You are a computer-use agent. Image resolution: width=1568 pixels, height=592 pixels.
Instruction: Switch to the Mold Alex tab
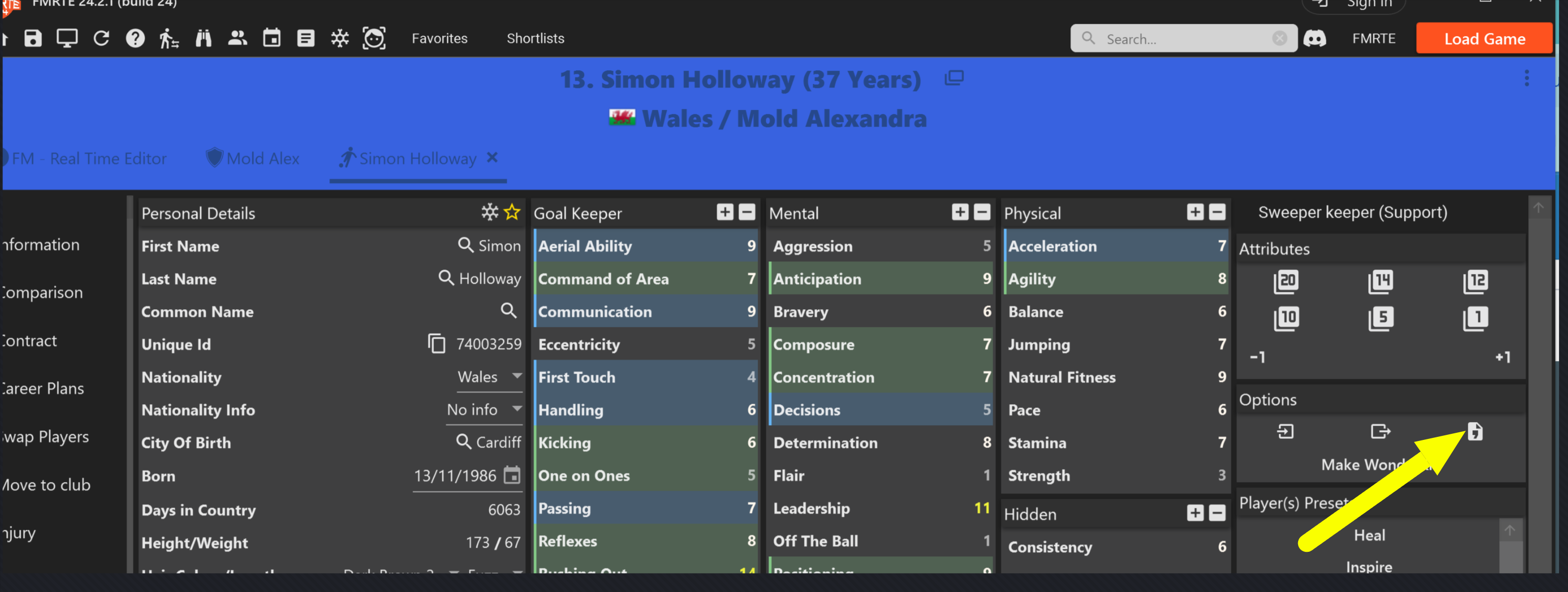pos(253,158)
